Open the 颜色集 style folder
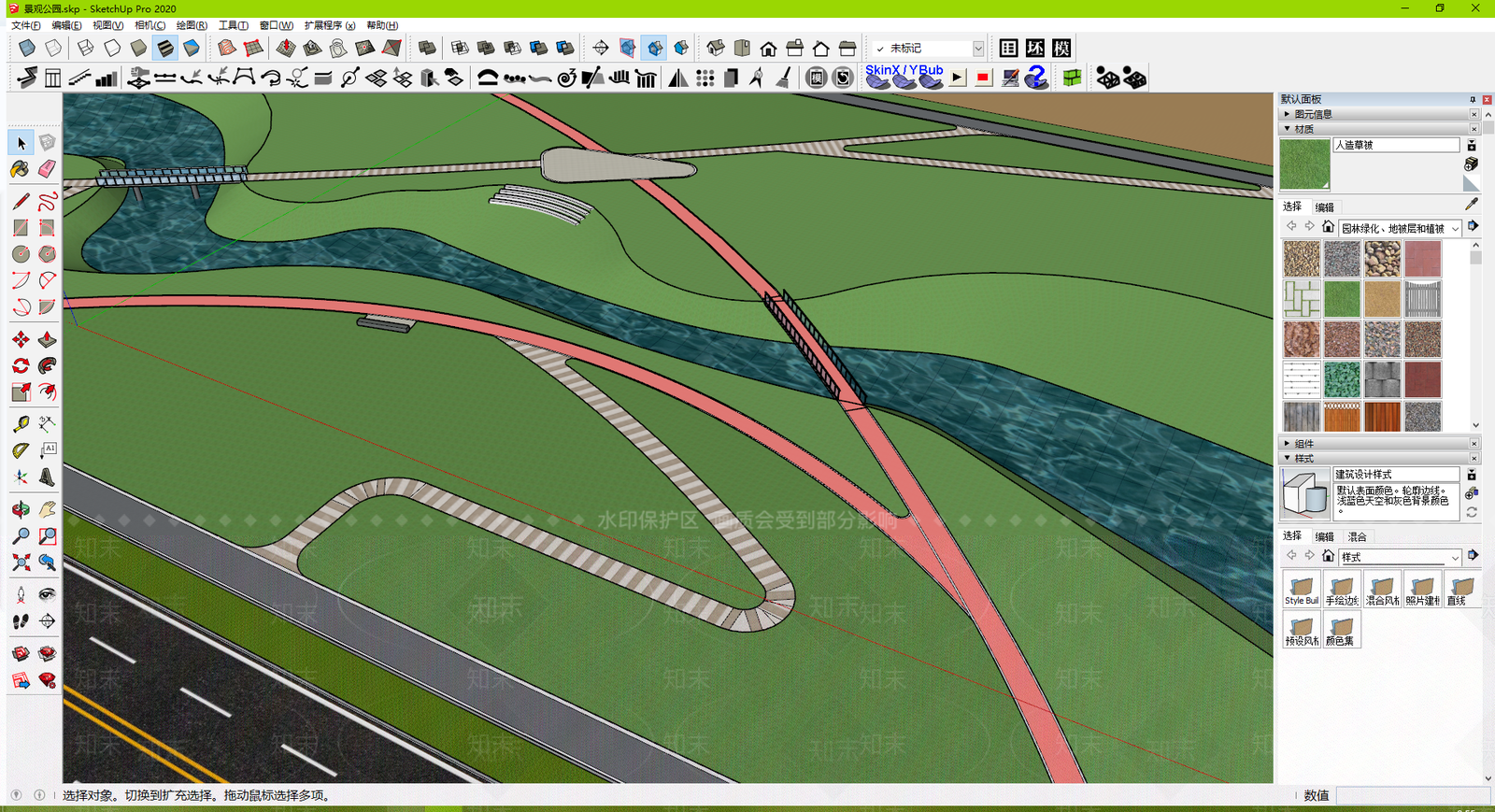The width and height of the screenshot is (1495, 812). point(1342,629)
